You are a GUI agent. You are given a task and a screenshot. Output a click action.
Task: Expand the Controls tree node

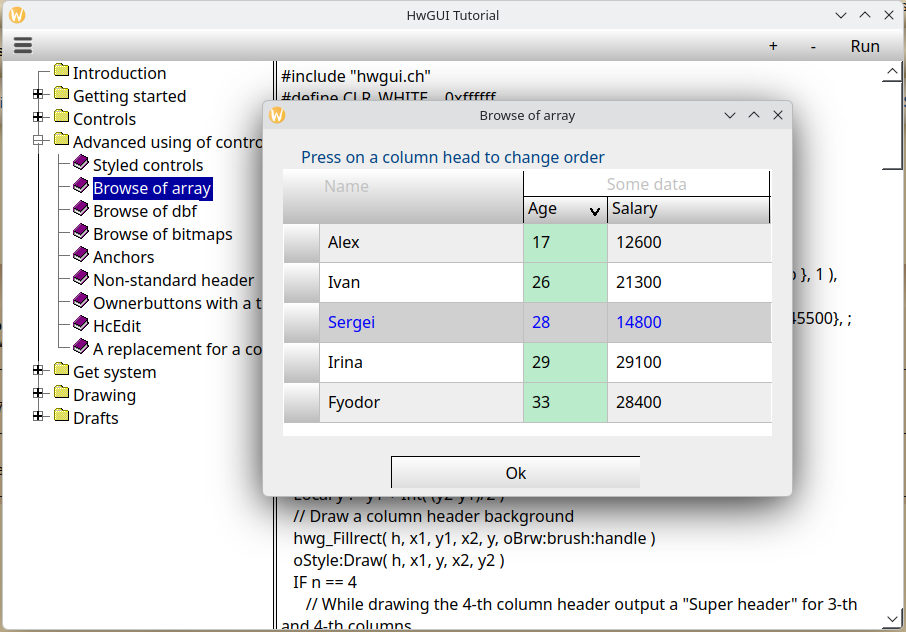(x=39, y=118)
